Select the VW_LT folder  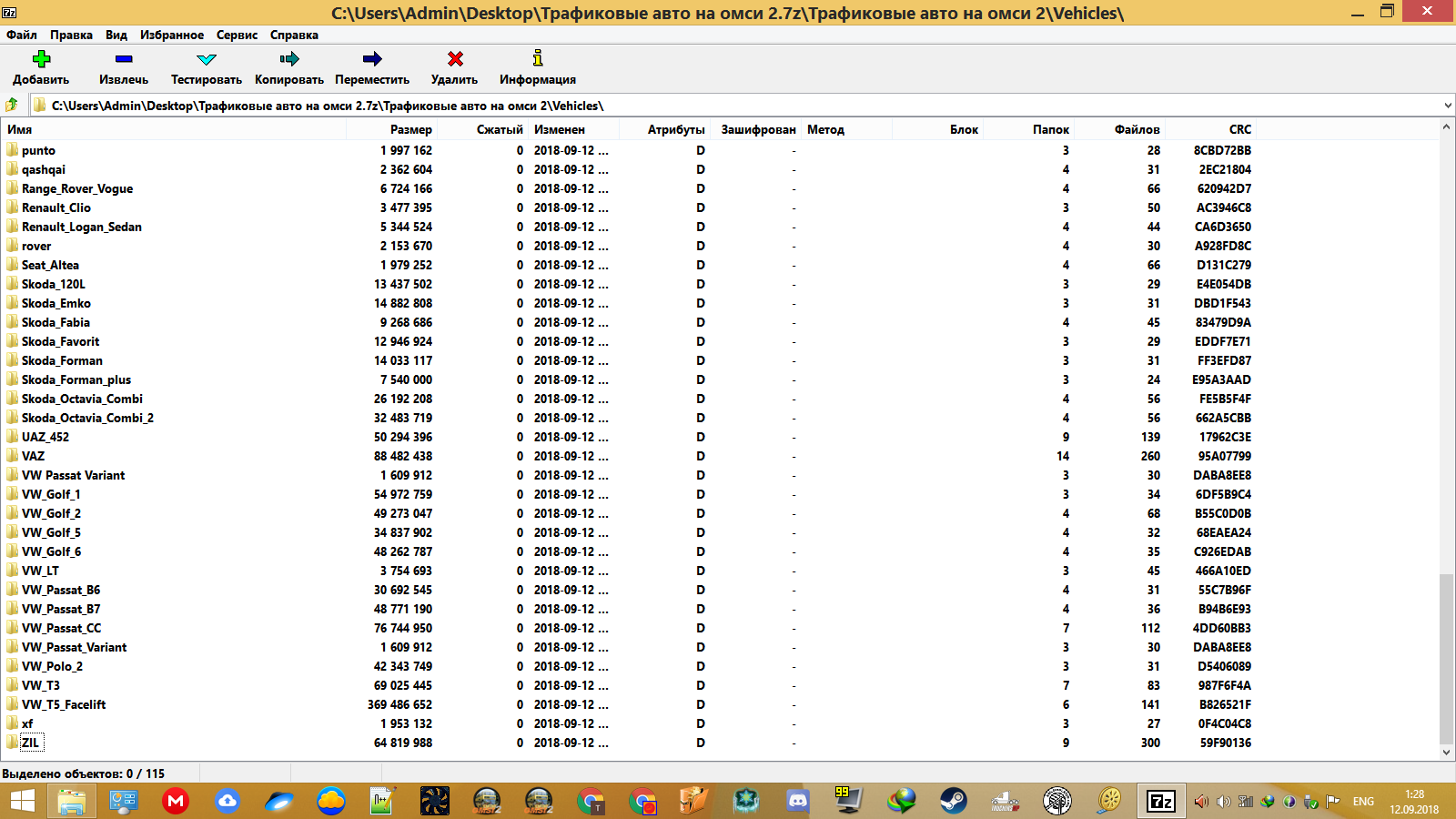(40, 571)
